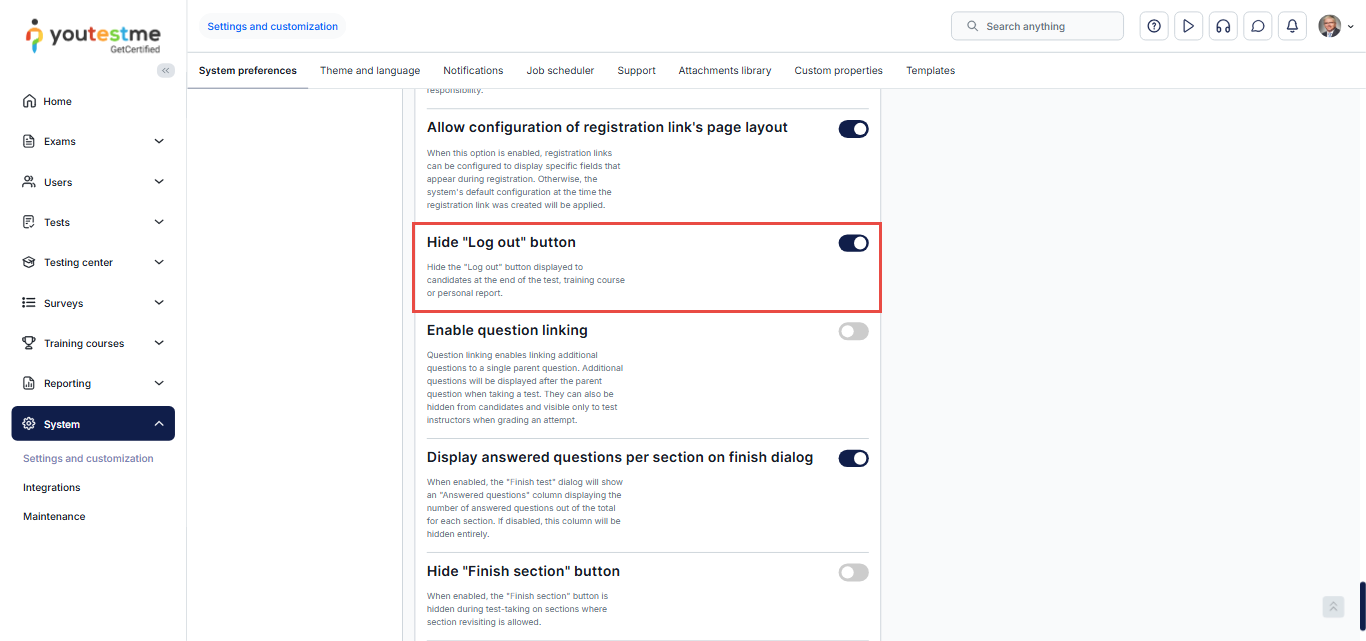Enable the question linking toggle
This screenshot has width=1366, height=641.
853,331
